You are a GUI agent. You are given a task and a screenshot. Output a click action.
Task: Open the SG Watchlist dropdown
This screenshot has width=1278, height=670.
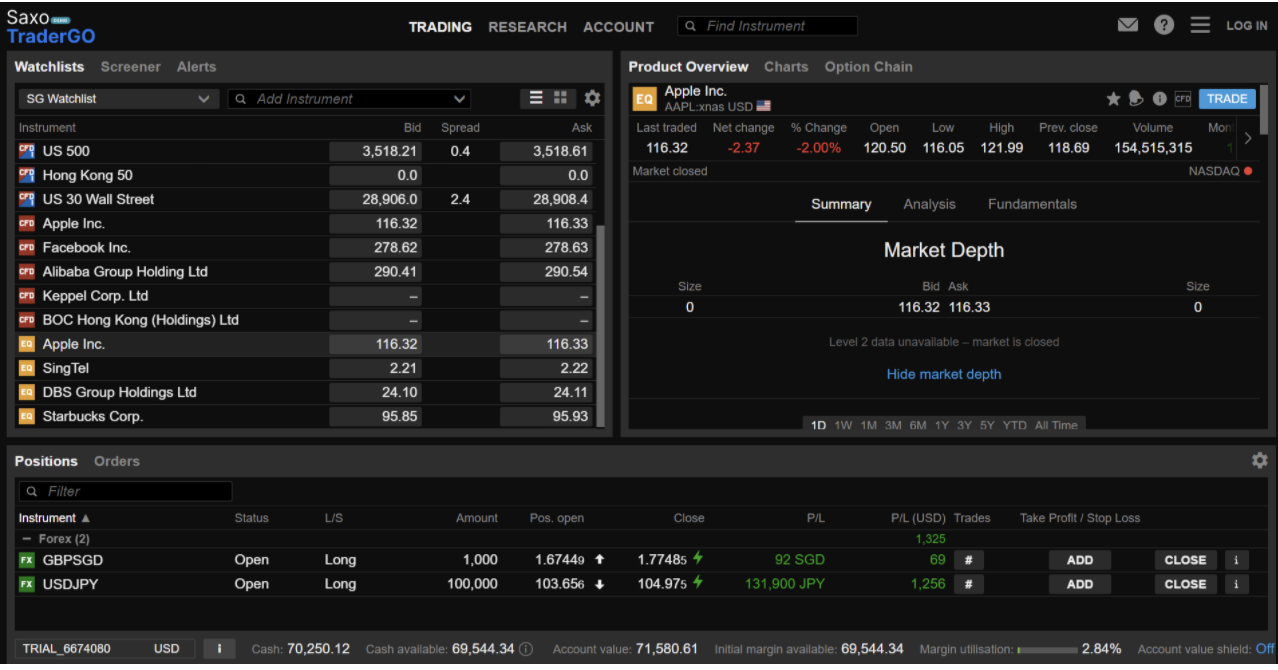(118, 99)
